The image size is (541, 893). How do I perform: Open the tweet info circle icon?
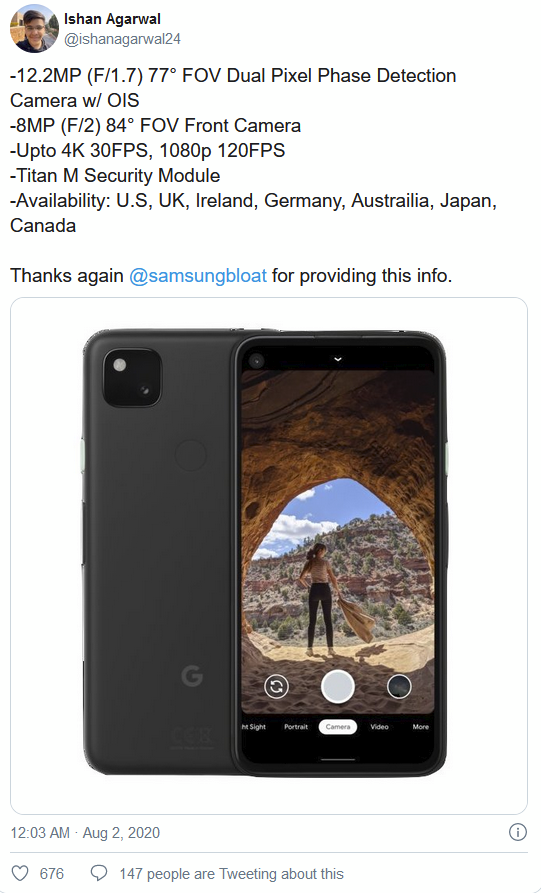[517, 832]
